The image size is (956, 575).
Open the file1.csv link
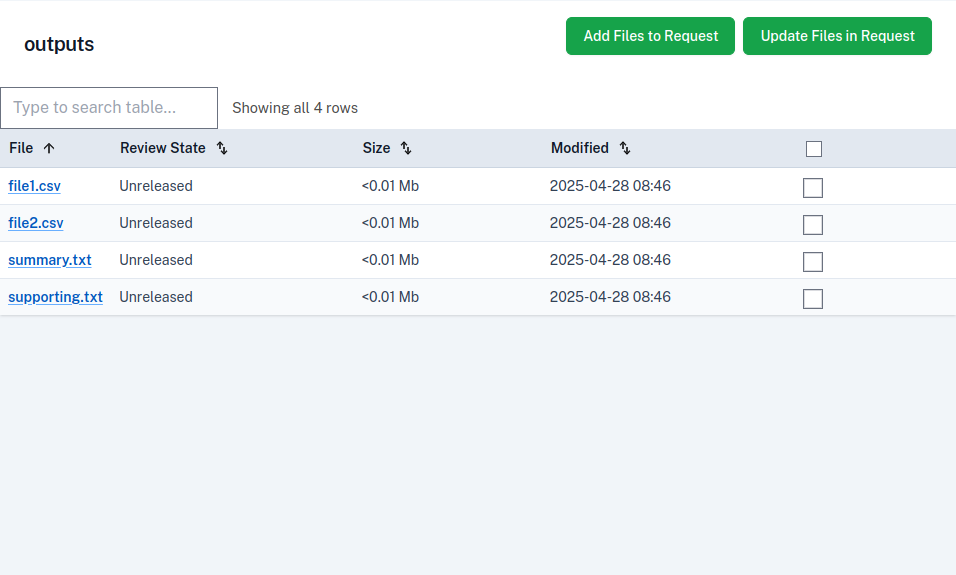34,186
